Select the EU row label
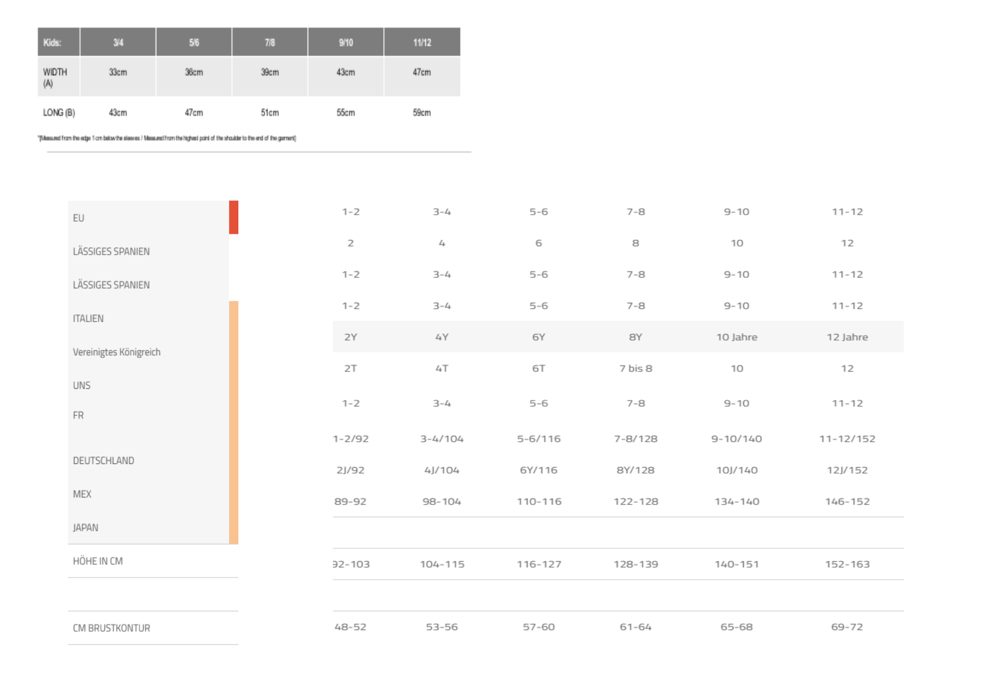The height and width of the screenshot is (690, 1000). (78, 218)
